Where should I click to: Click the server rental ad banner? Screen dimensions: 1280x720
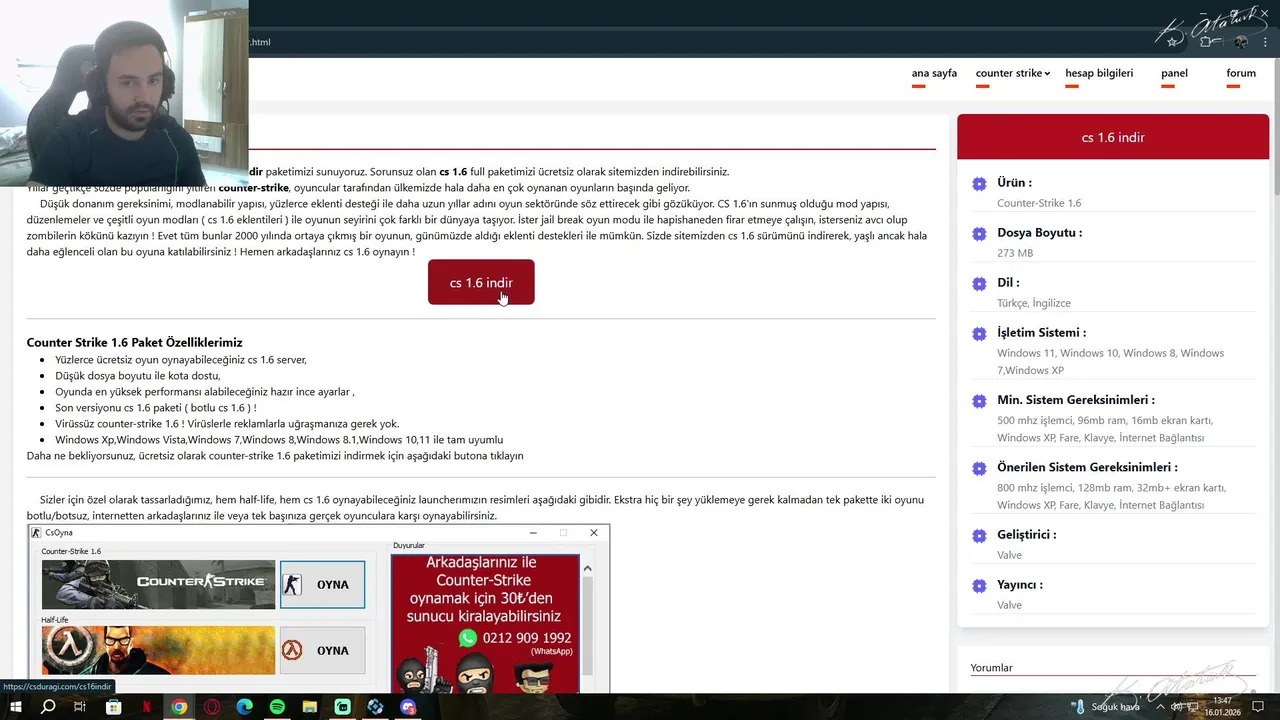pos(485,623)
